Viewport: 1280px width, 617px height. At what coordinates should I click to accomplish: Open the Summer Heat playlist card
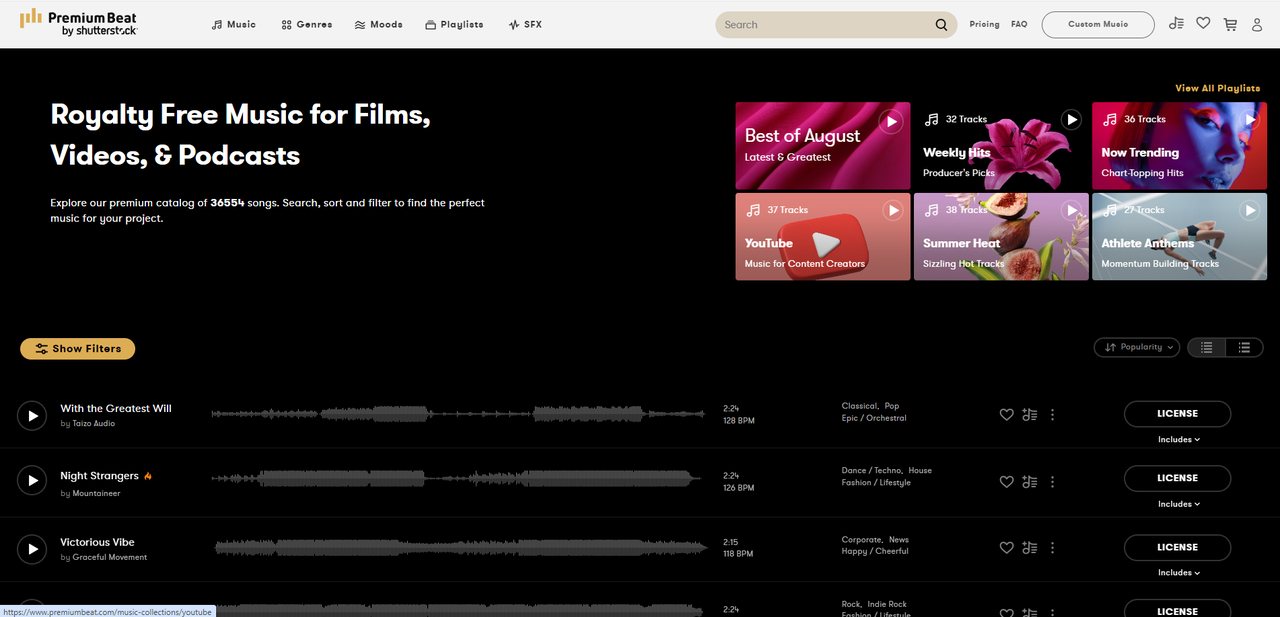pyautogui.click(x=1001, y=237)
